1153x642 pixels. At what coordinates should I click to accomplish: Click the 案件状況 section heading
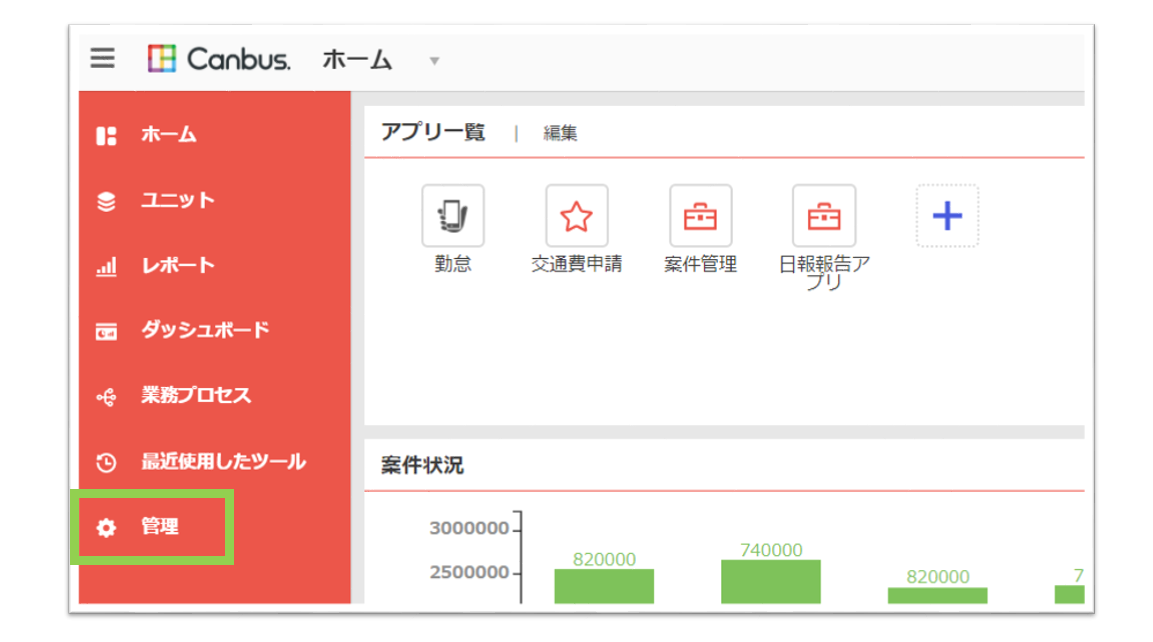pos(422,466)
